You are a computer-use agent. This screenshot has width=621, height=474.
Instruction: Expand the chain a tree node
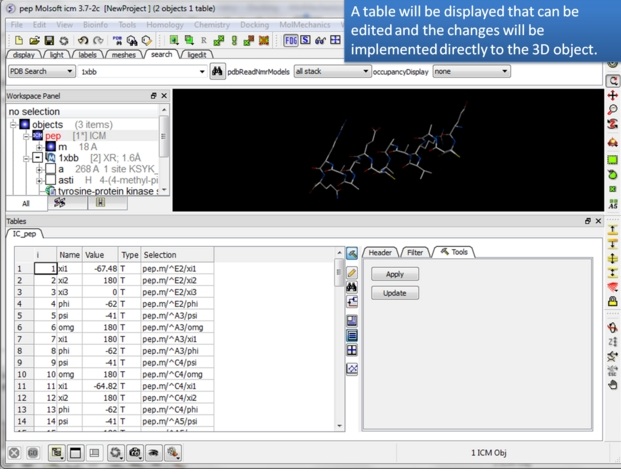tap(39, 169)
